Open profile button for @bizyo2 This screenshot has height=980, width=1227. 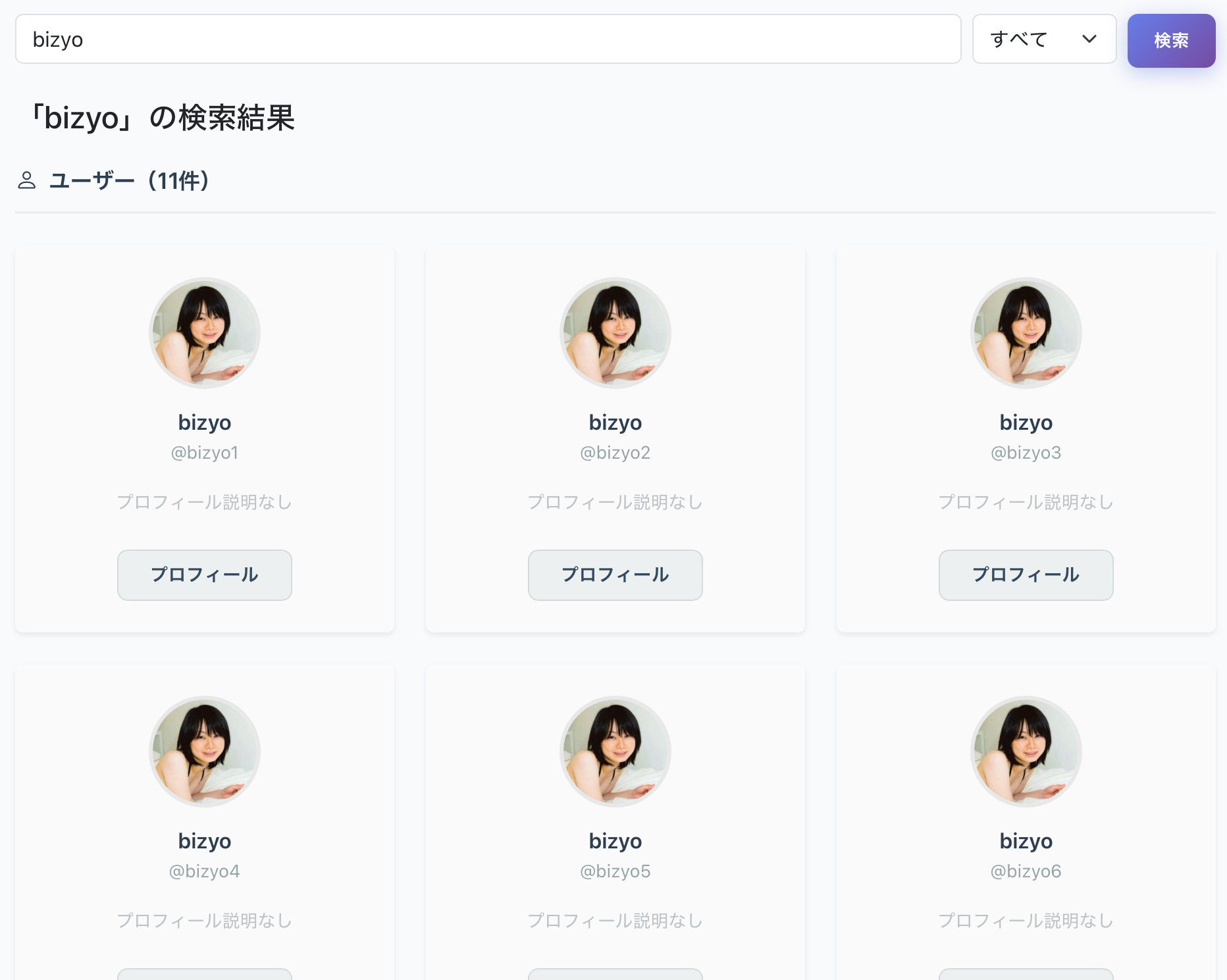(x=615, y=575)
